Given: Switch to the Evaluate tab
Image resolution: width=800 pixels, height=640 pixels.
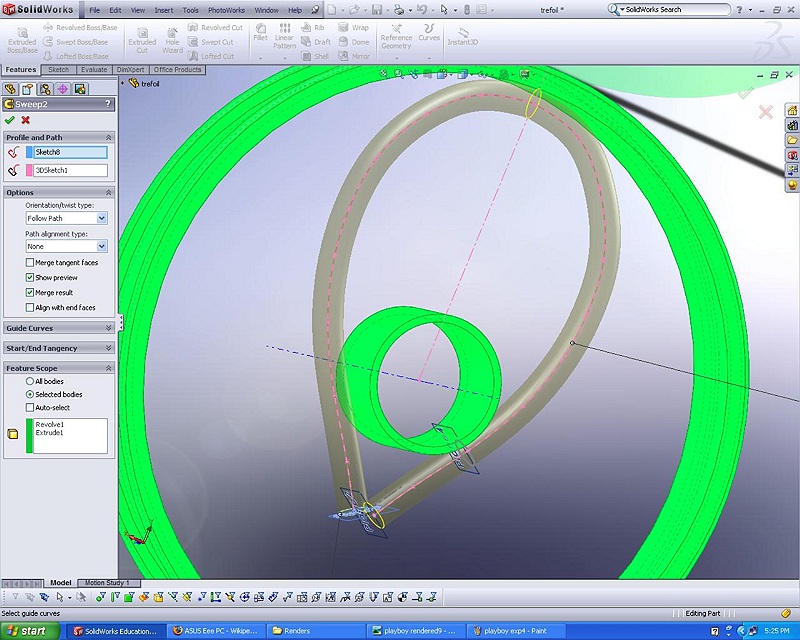Looking at the screenshot, I should (x=94, y=70).
